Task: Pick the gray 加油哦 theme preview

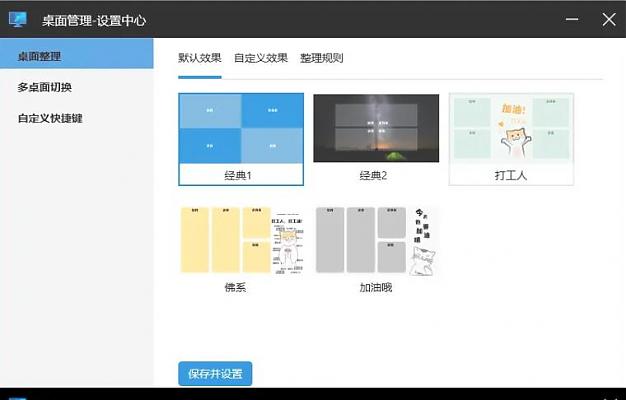Action: click(376, 241)
